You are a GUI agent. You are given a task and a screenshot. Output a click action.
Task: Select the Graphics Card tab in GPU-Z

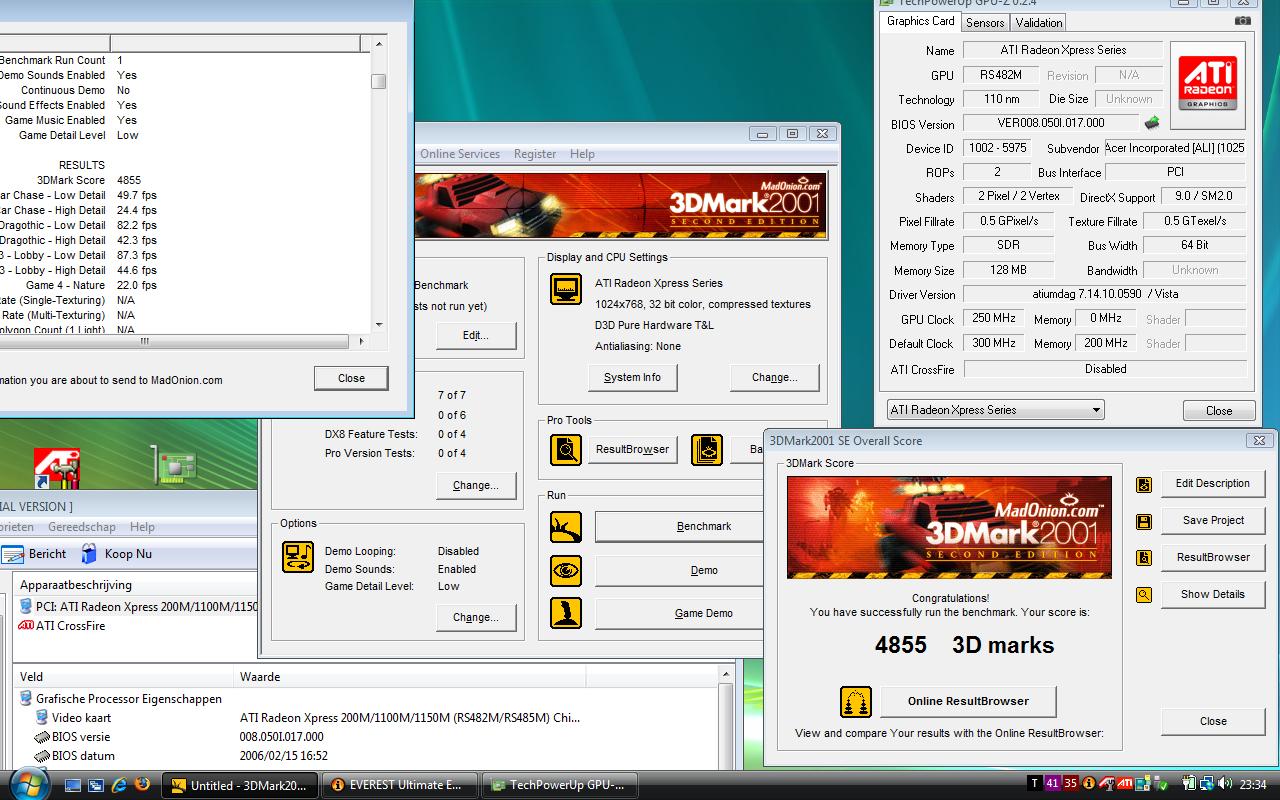coord(920,21)
